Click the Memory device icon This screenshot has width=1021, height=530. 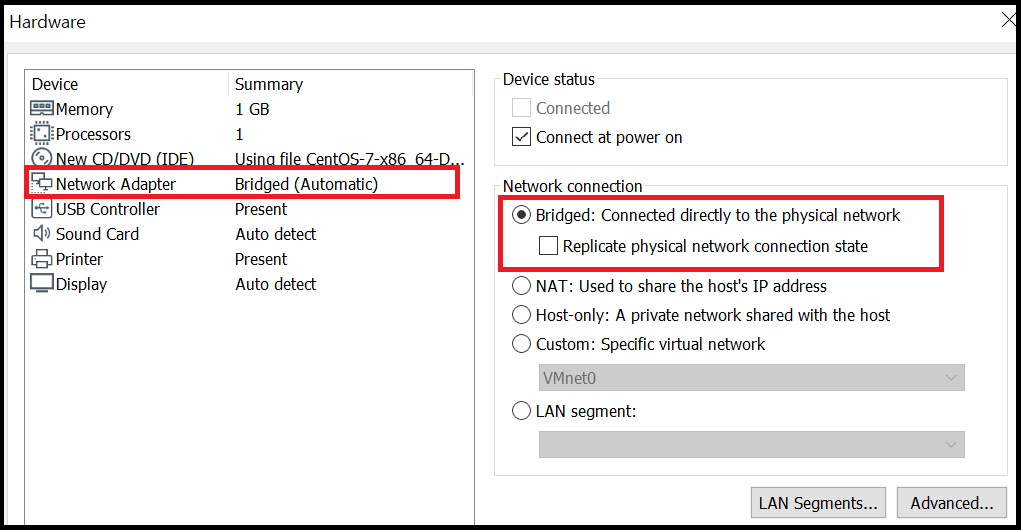[x=42, y=109]
